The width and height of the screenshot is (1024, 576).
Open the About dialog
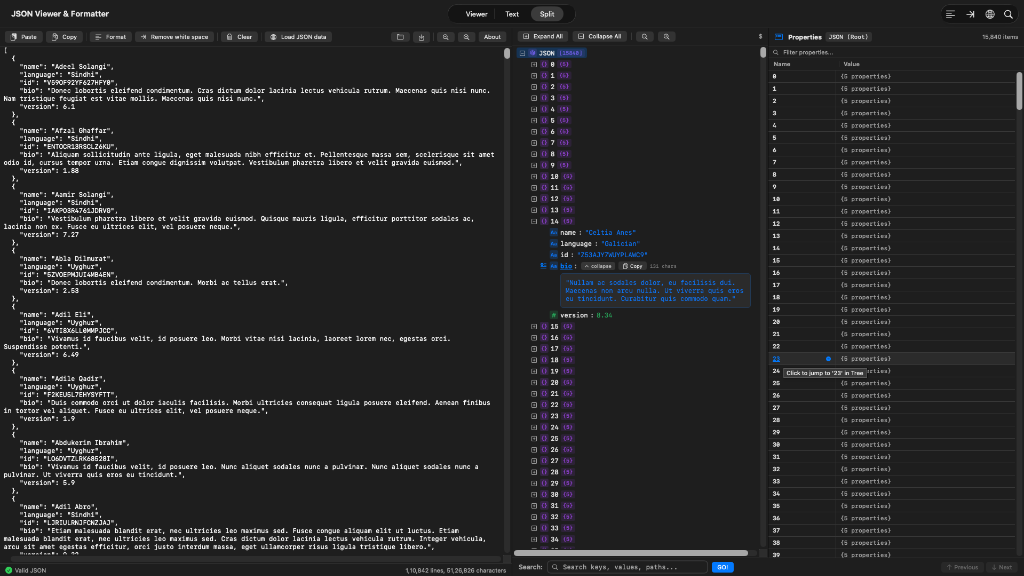pos(492,37)
